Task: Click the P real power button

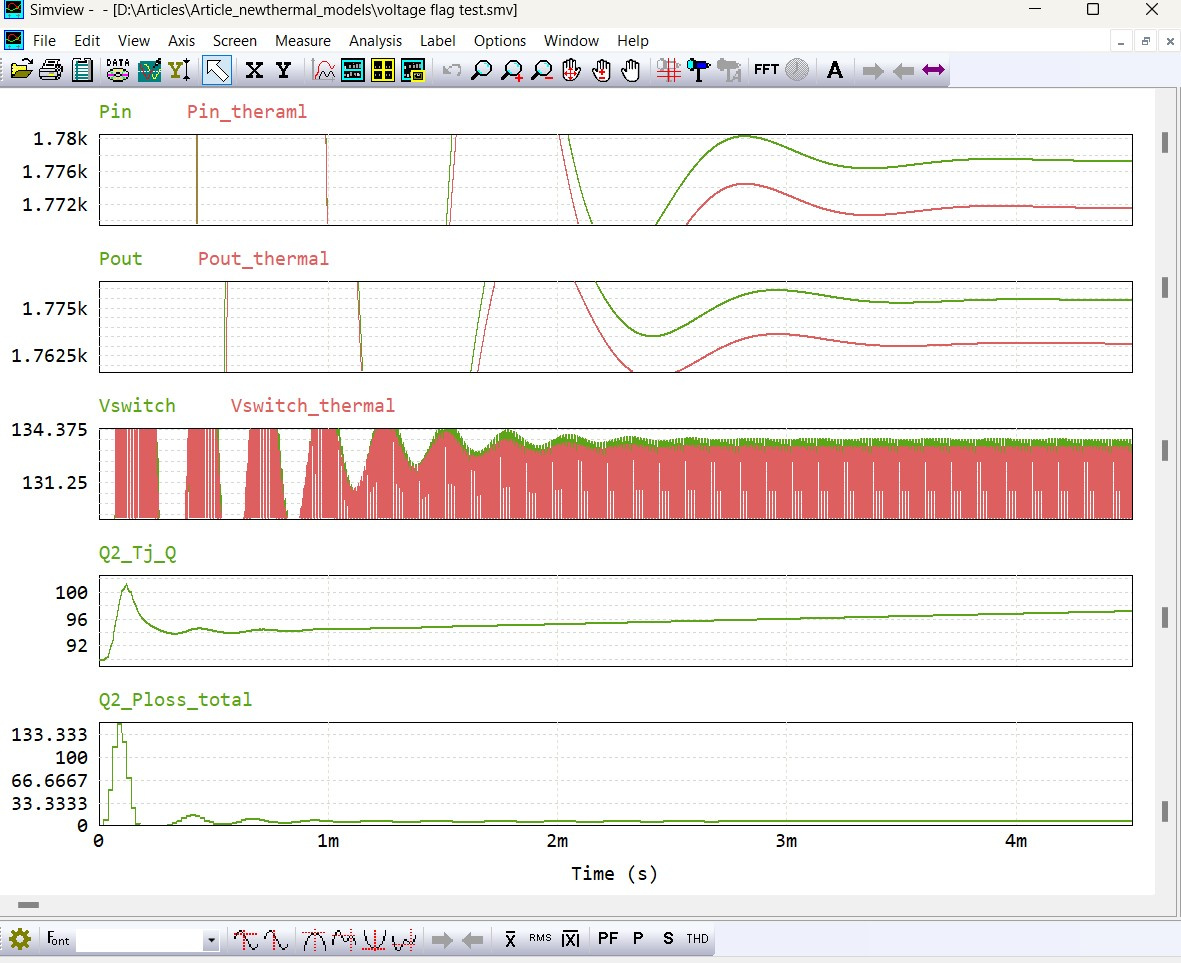Action: point(638,939)
